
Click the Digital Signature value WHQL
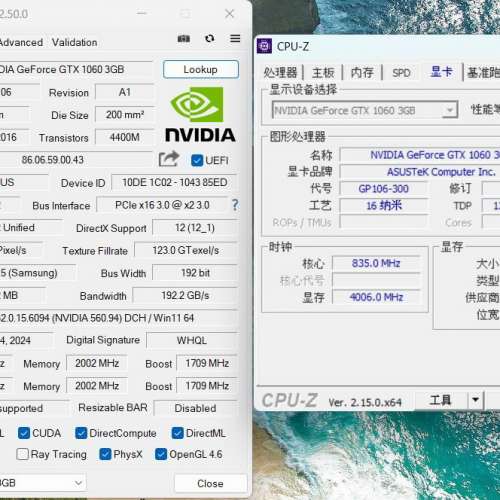(x=192, y=340)
